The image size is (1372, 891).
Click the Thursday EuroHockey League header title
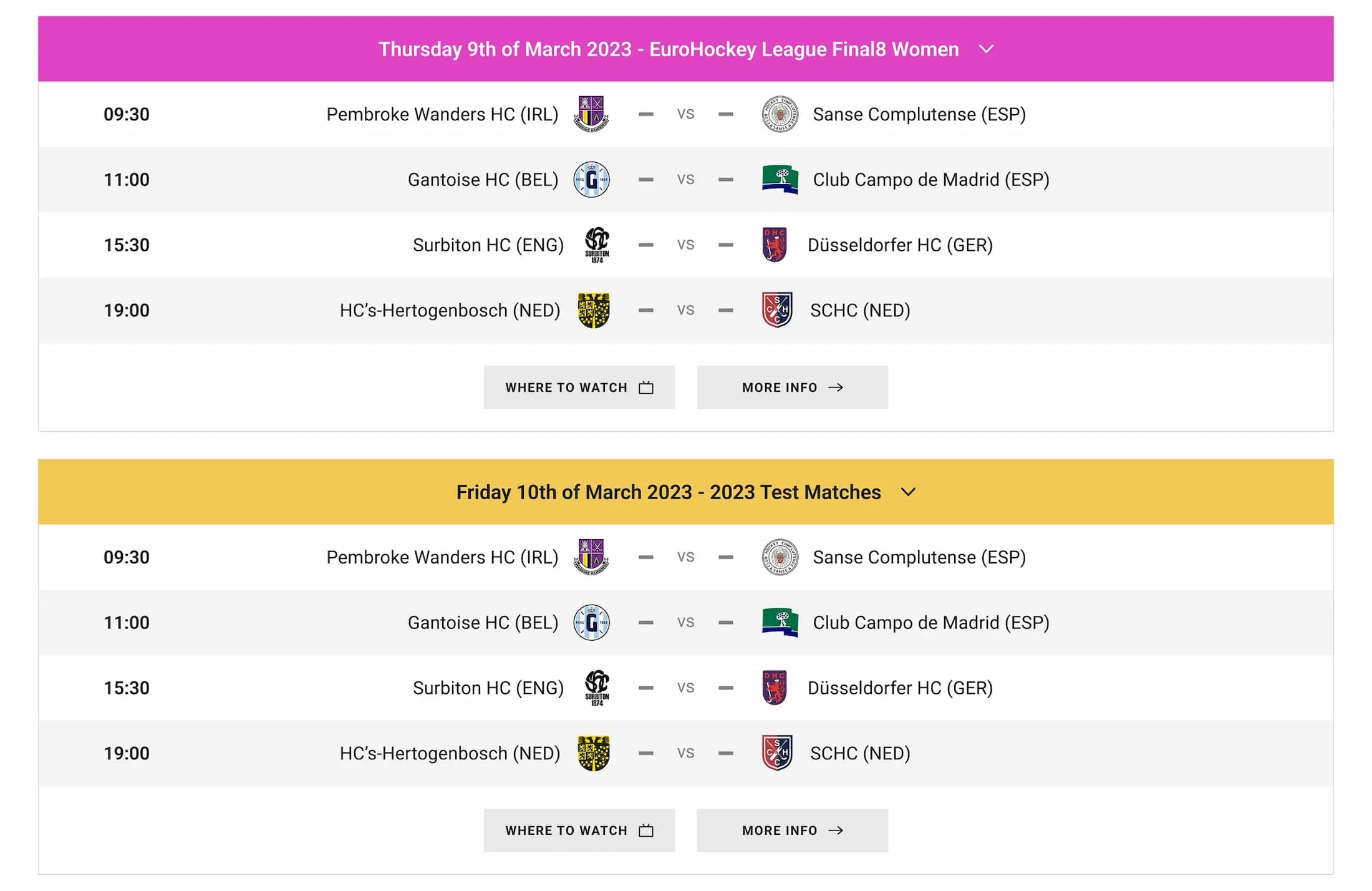click(x=669, y=49)
